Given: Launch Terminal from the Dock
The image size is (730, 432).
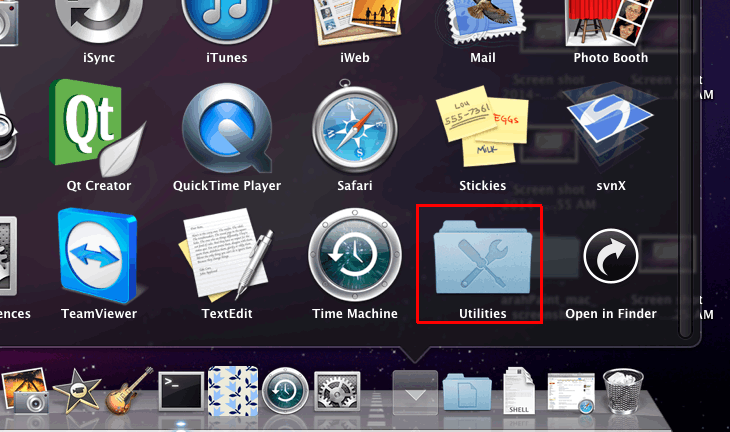Looking at the screenshot, I should pyautogui.click(x=181, y=391).
